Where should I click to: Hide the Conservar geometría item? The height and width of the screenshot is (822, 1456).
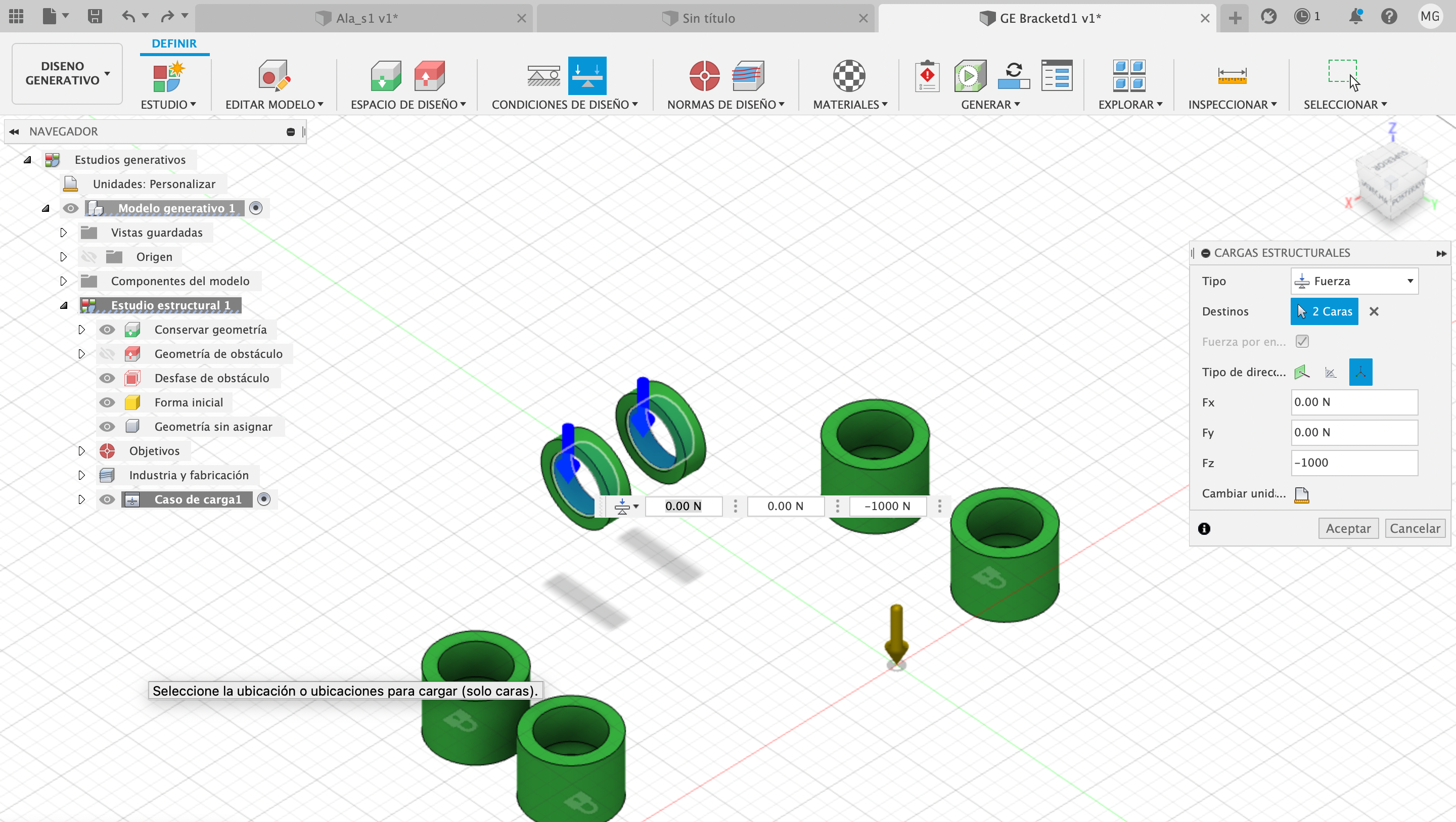107,330
